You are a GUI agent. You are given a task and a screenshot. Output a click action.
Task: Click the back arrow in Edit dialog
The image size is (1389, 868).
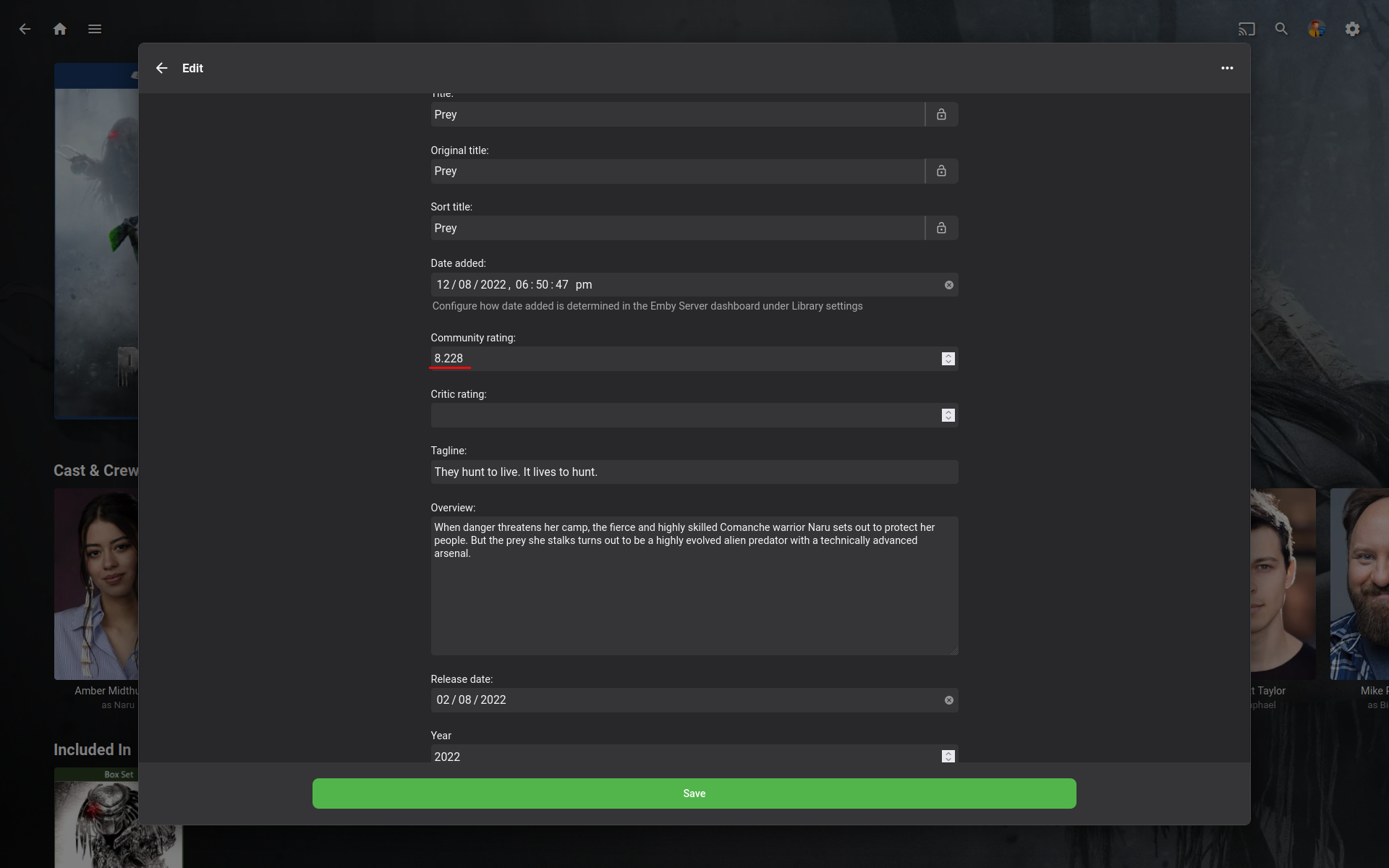click(161, 68)
